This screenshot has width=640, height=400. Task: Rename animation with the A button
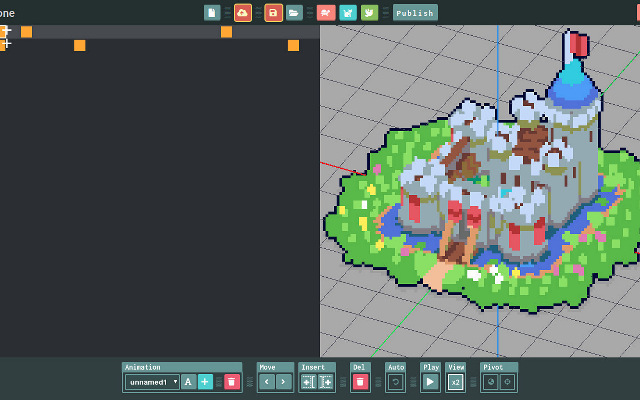pos(188,382)
